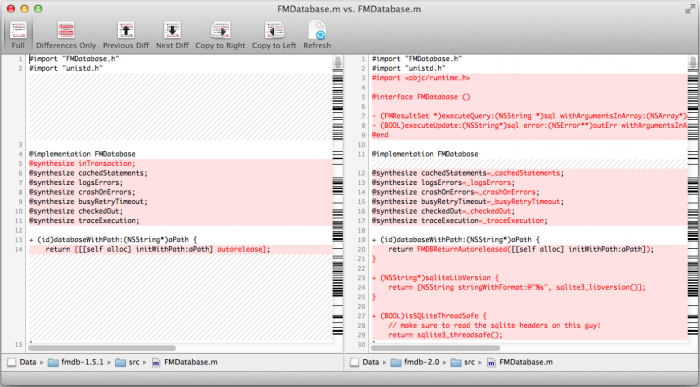This screenshot has width=700, height=387.
Task: Click the '@end' line in right pane
Action: (529, 135)
